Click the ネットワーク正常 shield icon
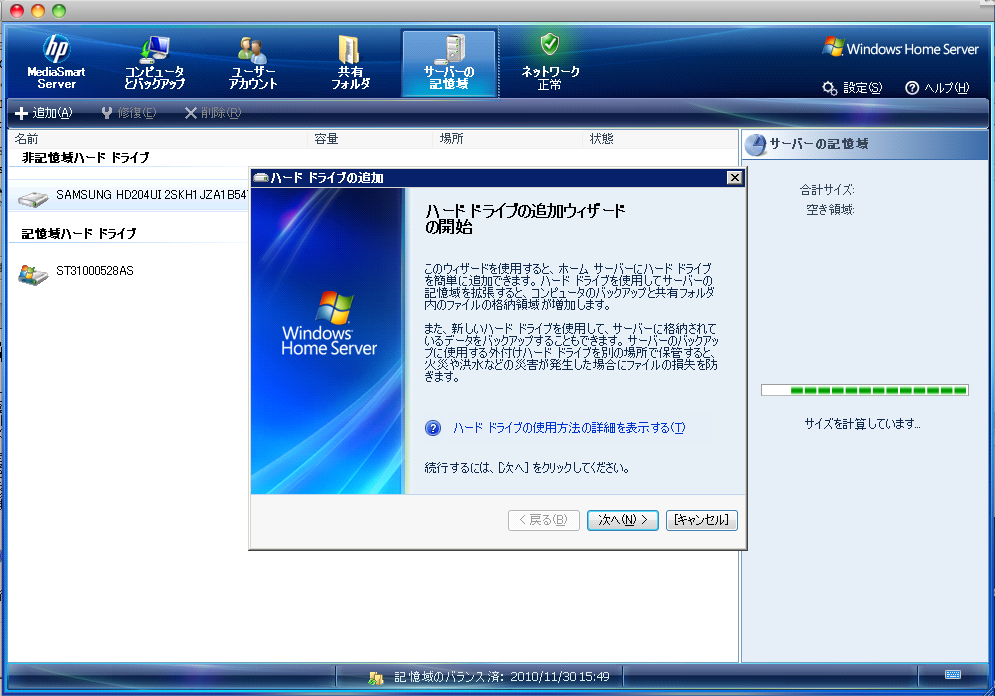This screenshot has width=995, height=696. pyautogui.click(x=550, y=44)
